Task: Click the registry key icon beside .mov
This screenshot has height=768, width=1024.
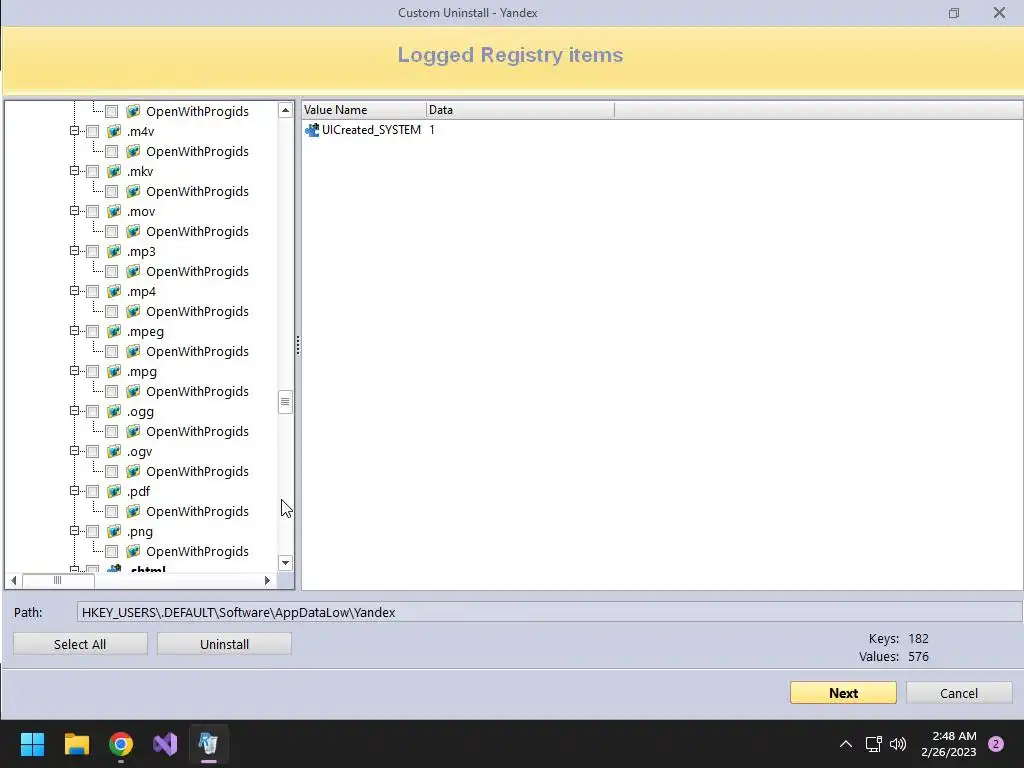Action: tap(114, 211)
